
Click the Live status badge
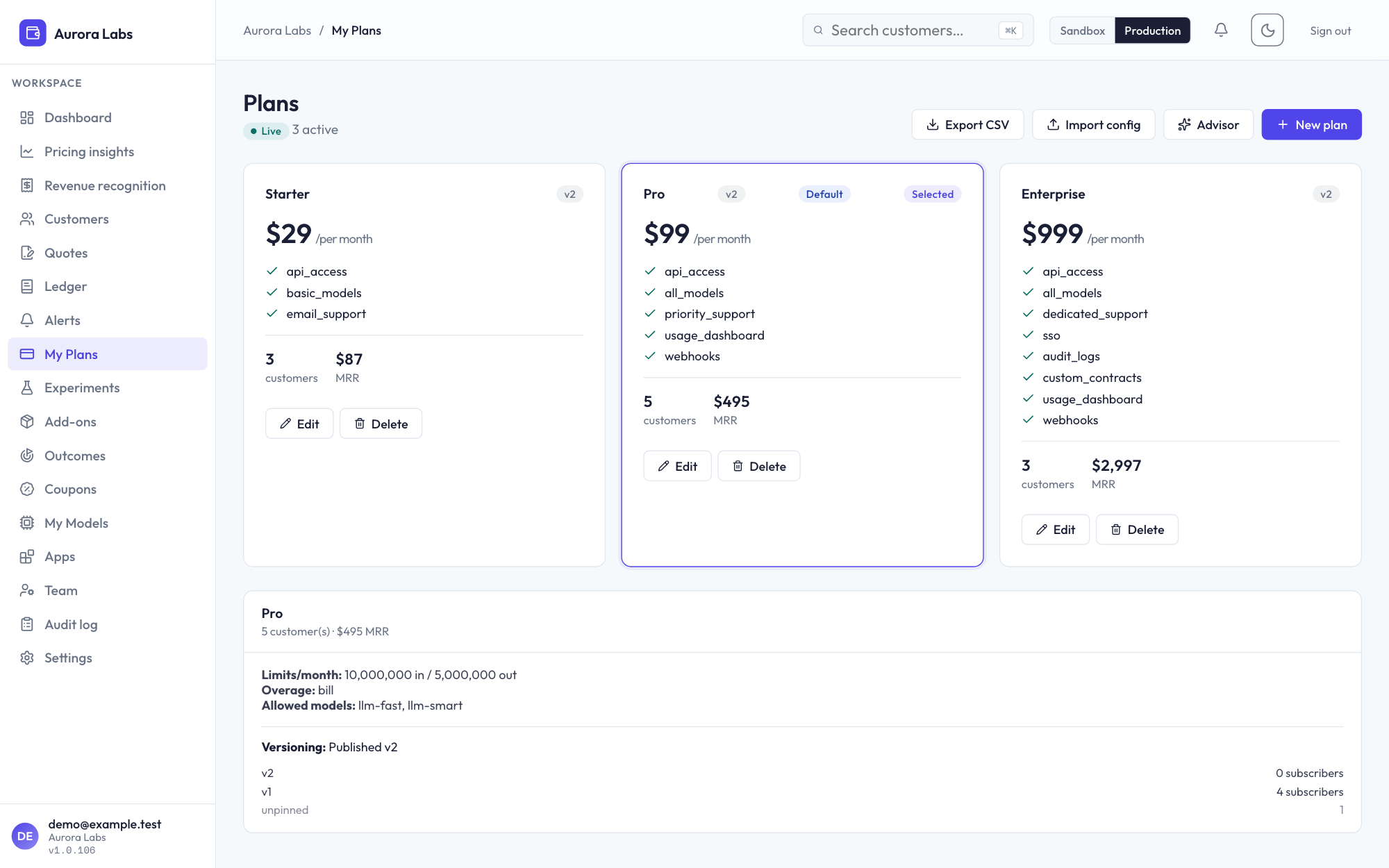click(x=266, y=131)
